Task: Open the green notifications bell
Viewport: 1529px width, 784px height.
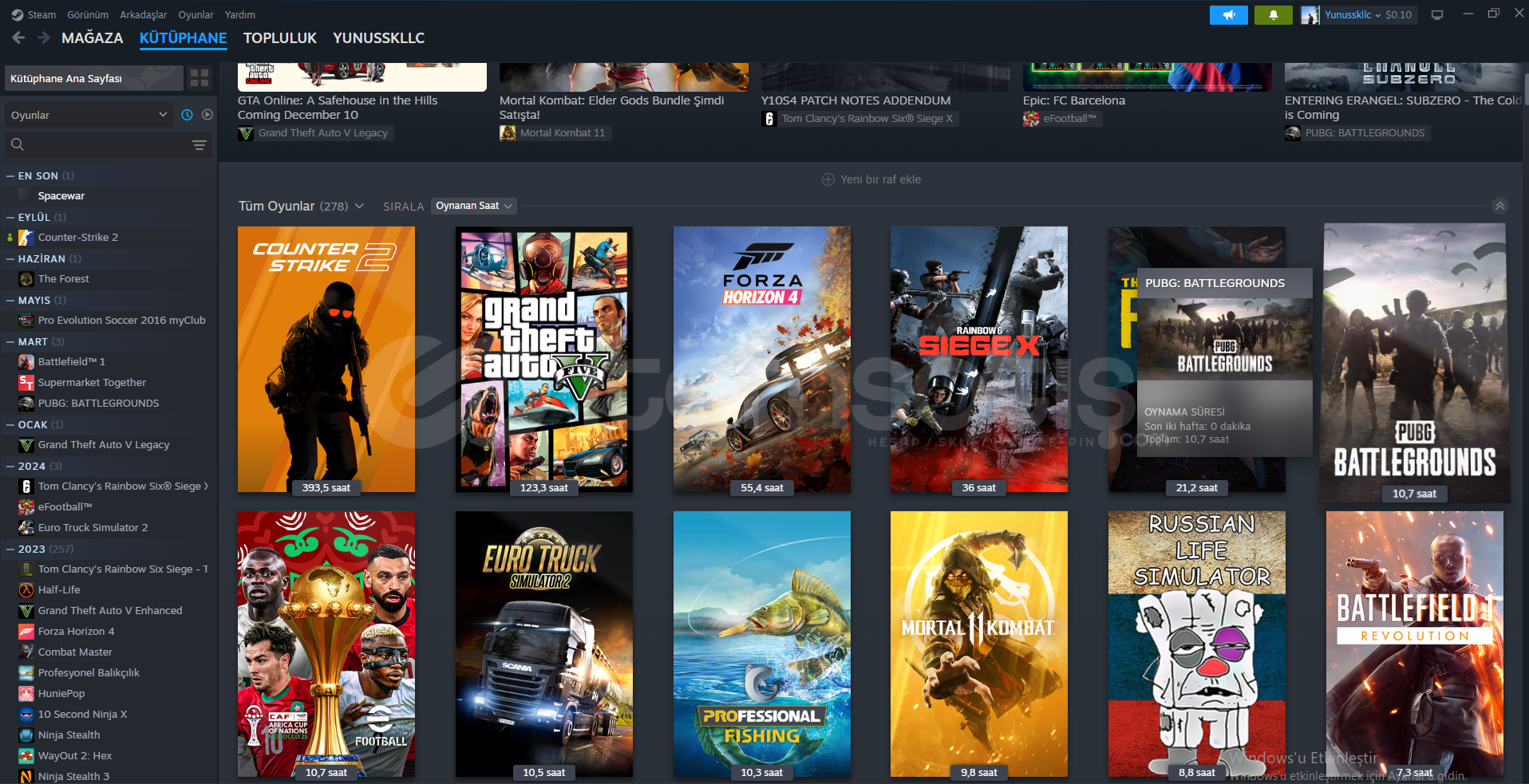Action: [1273, 14]
